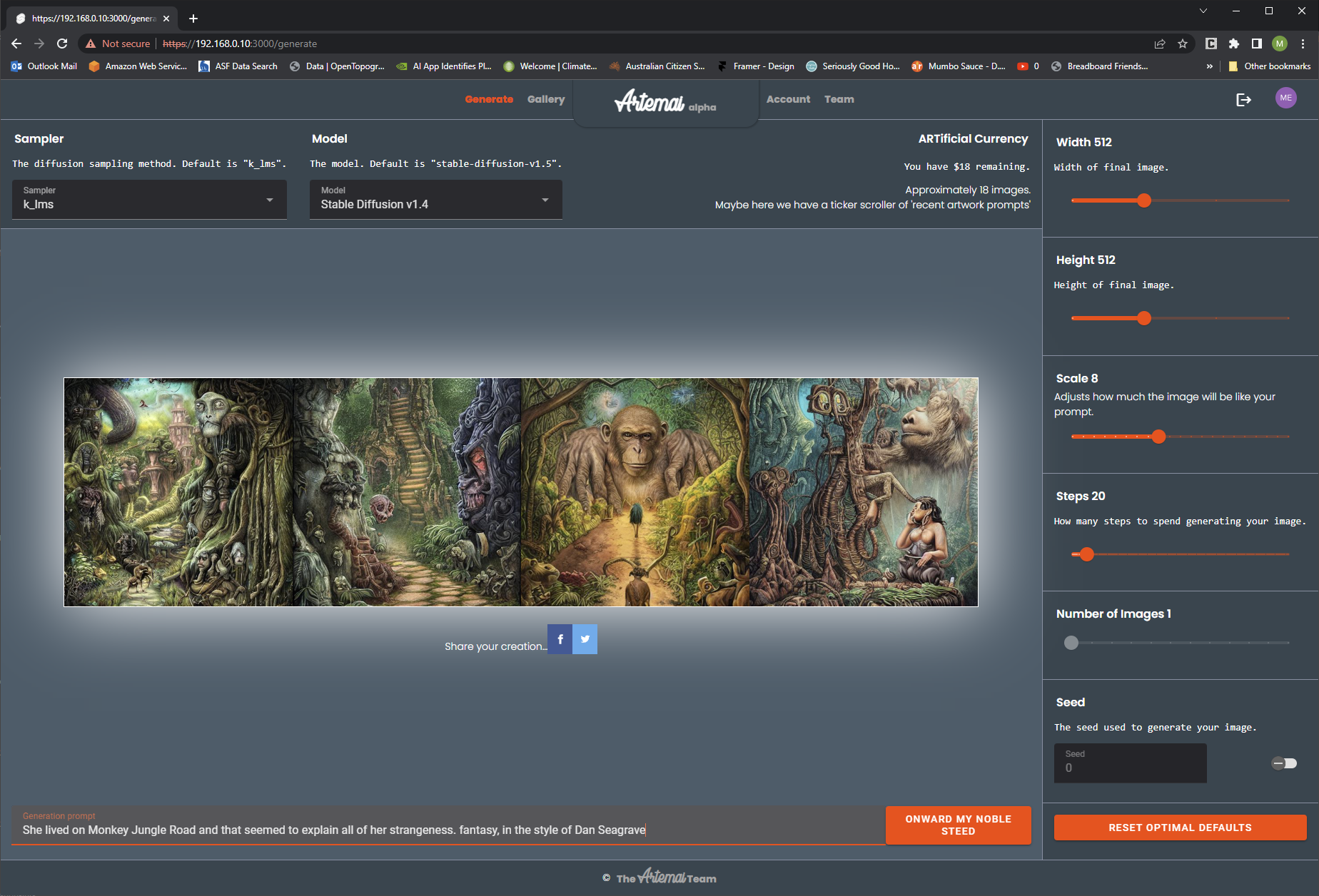Bookmark this page with star icon

pos(1183,44)
